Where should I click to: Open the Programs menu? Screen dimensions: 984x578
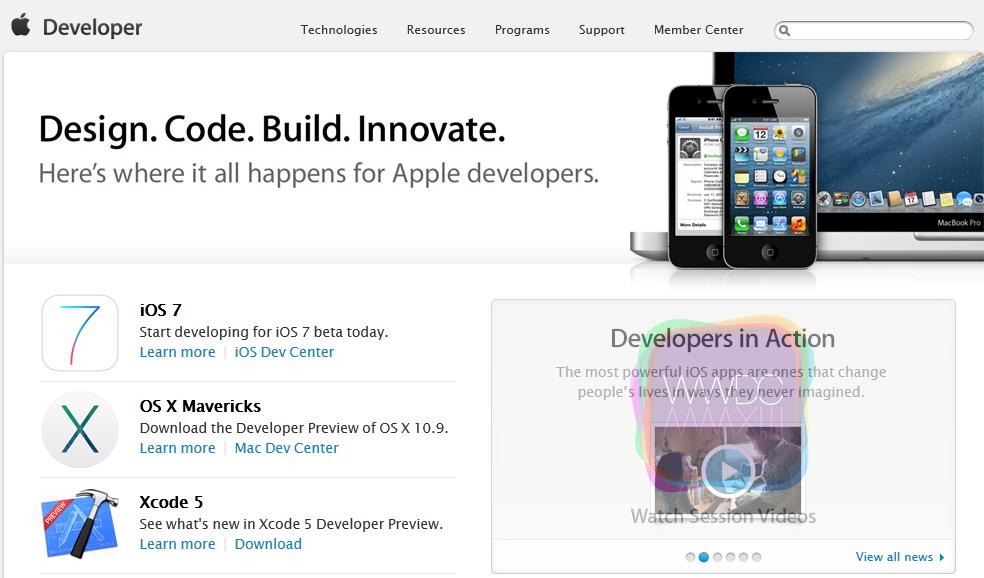pos(522,30)
